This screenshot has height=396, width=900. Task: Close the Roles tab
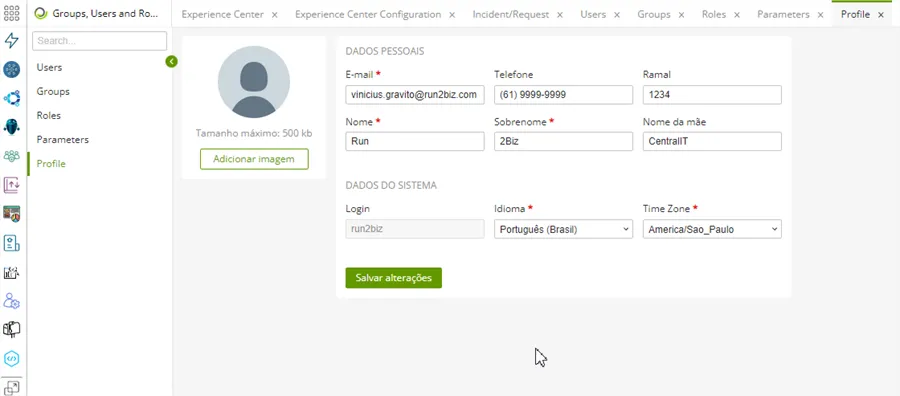coord(736,15)
